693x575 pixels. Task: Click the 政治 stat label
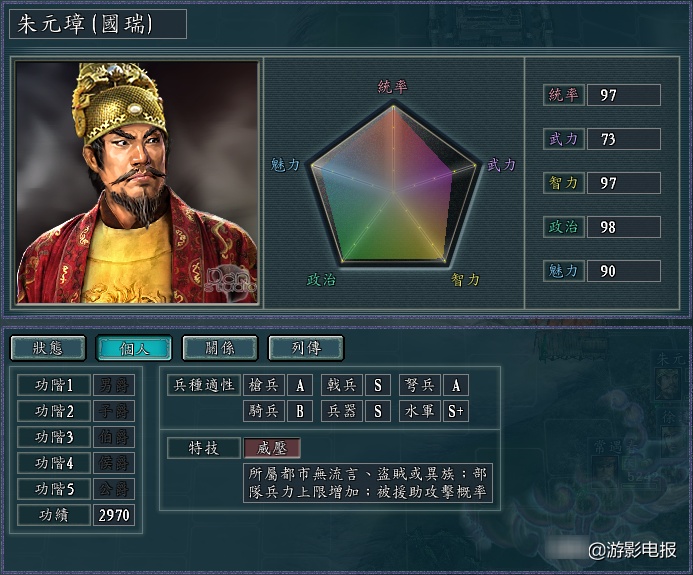564,227
